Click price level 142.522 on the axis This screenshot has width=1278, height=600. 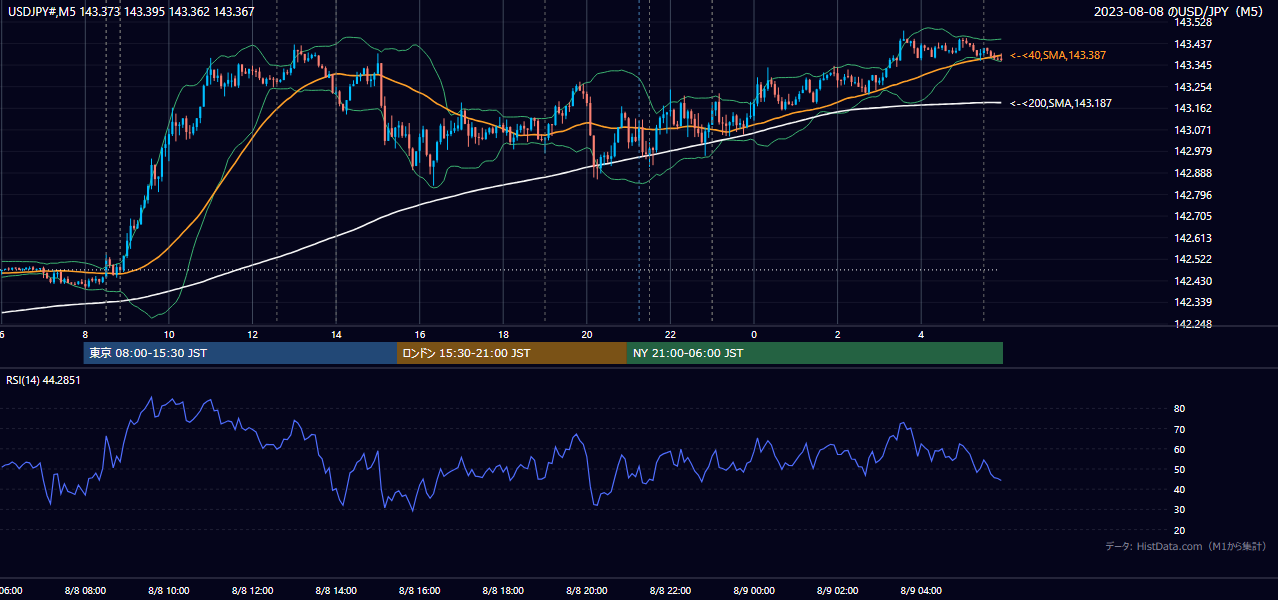(1193, 259)
